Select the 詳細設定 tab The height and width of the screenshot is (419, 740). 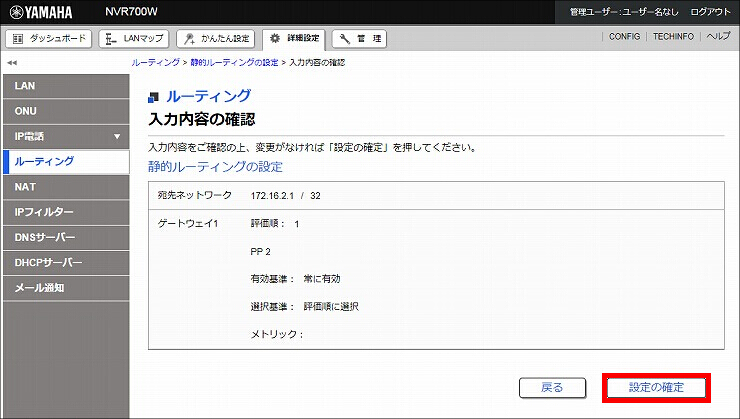point(294,39)
